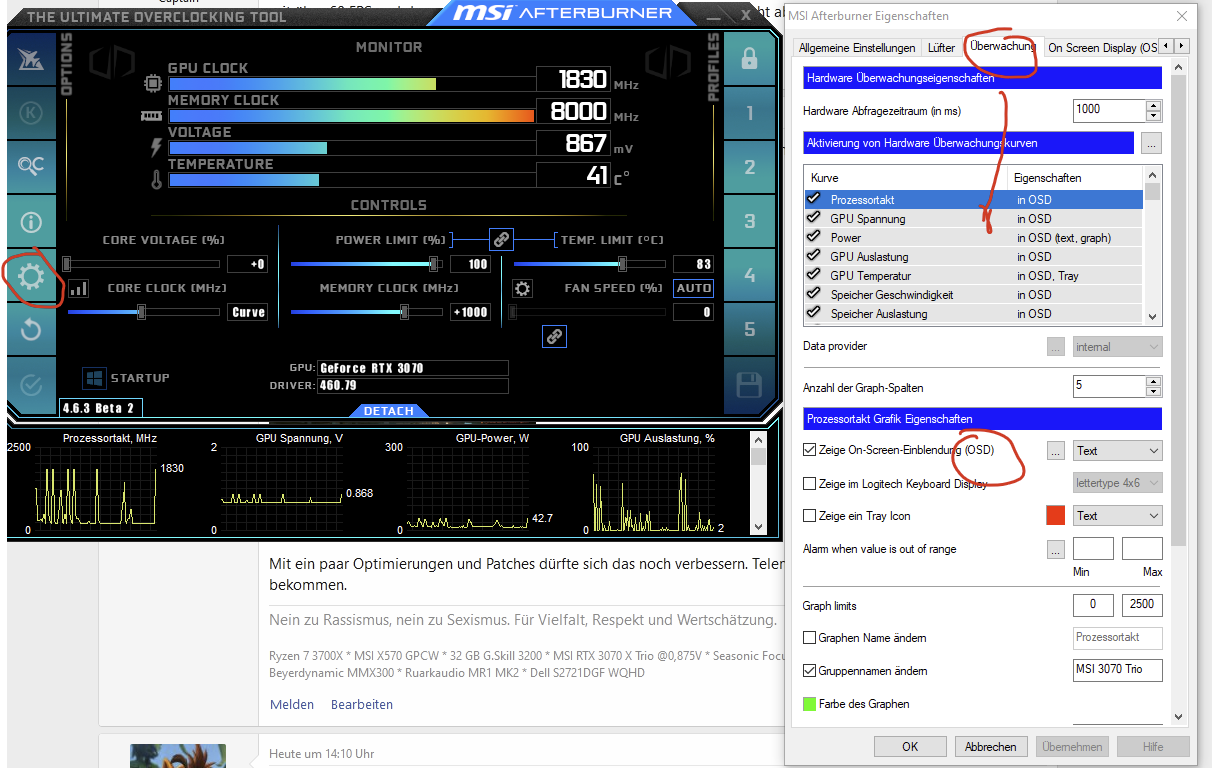Toggle the power and temp limit link icon

pos(501,239)
